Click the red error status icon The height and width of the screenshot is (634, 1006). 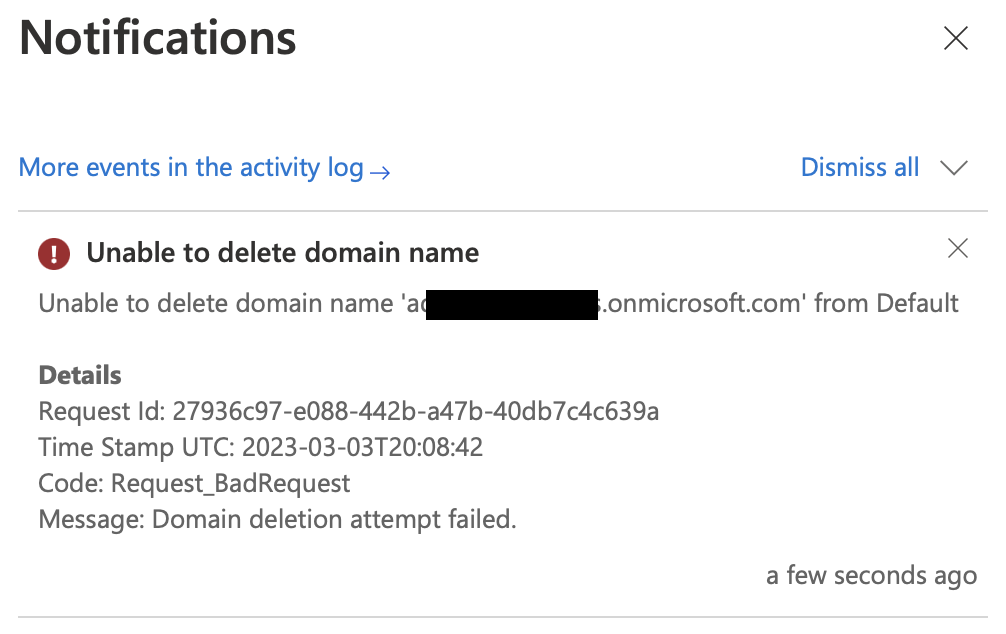coord(54,254)
